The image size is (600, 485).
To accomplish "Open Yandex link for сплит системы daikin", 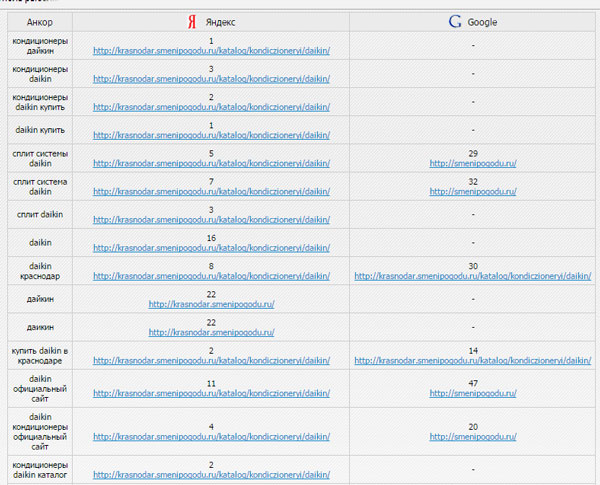I will pos(211,162).
